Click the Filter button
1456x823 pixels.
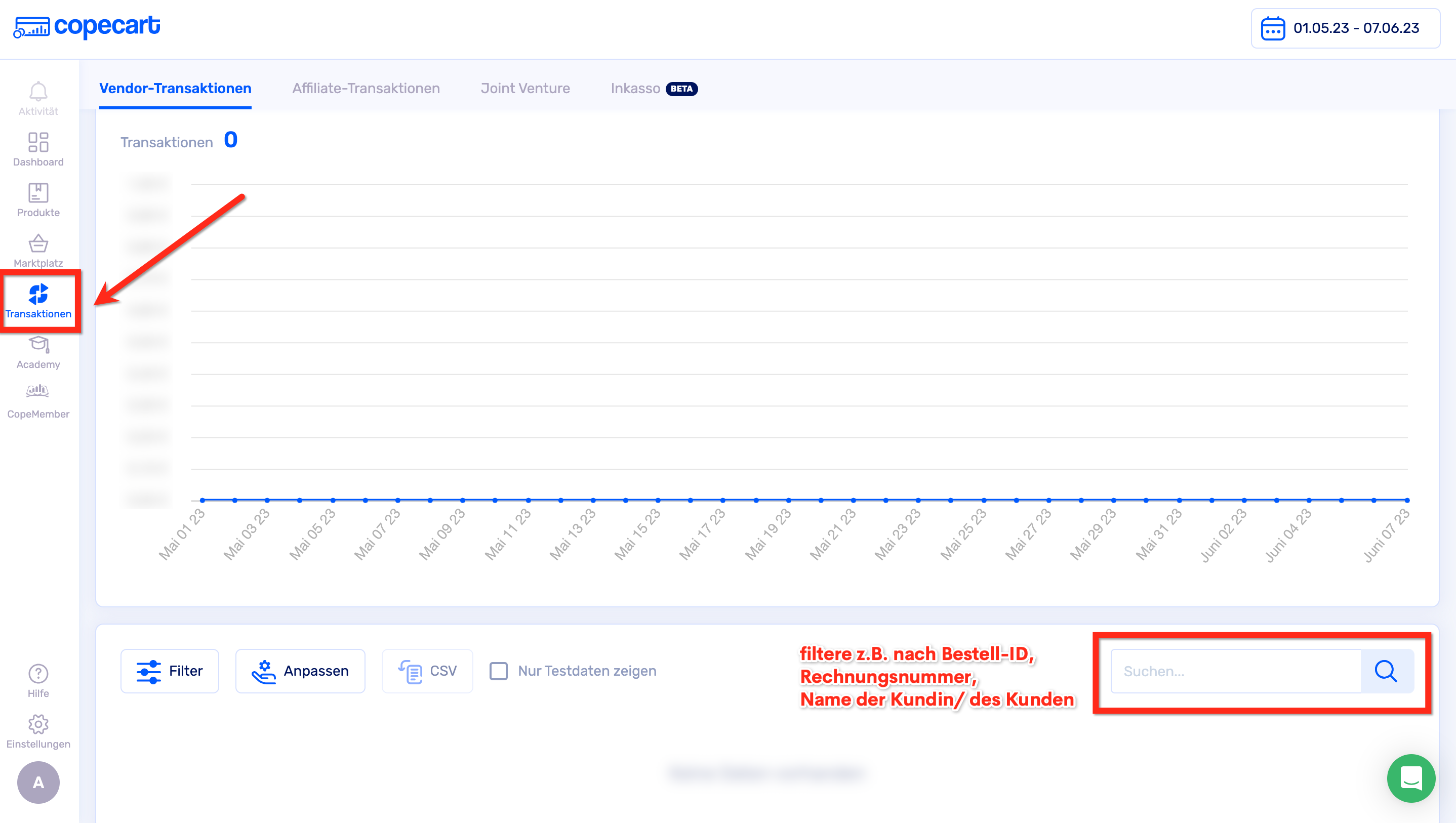pyautogui.click(x=170, y=671)
